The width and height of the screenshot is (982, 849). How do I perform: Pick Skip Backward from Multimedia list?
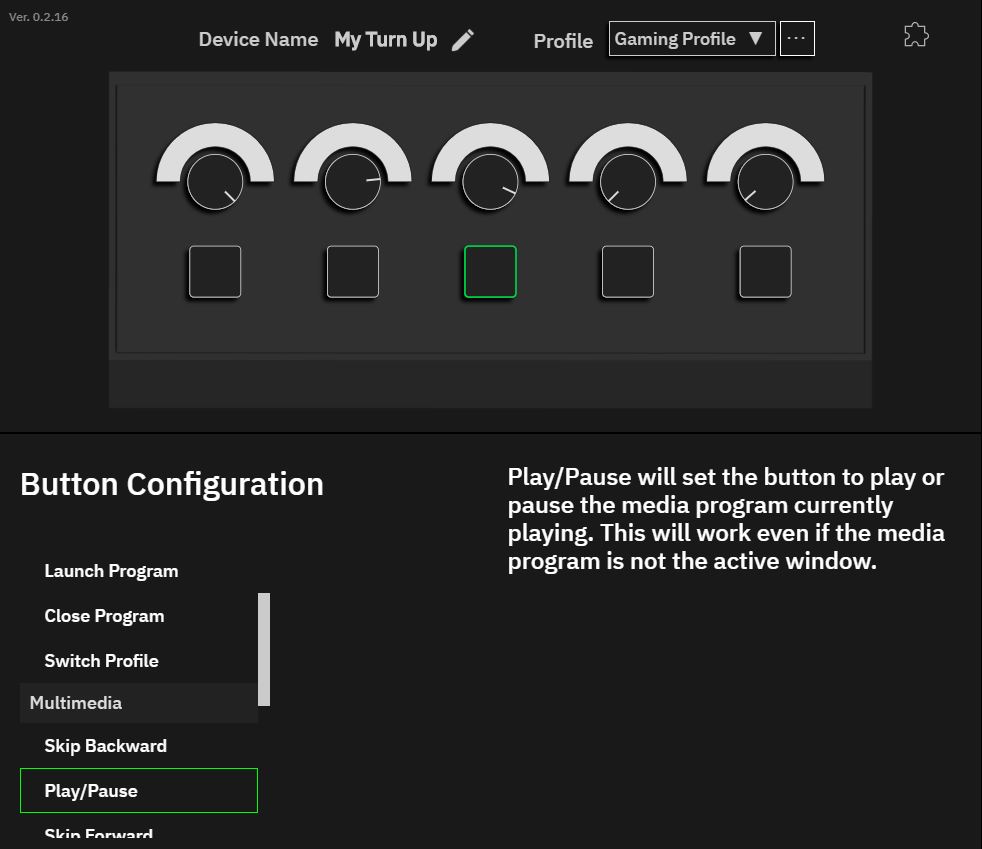105,746
